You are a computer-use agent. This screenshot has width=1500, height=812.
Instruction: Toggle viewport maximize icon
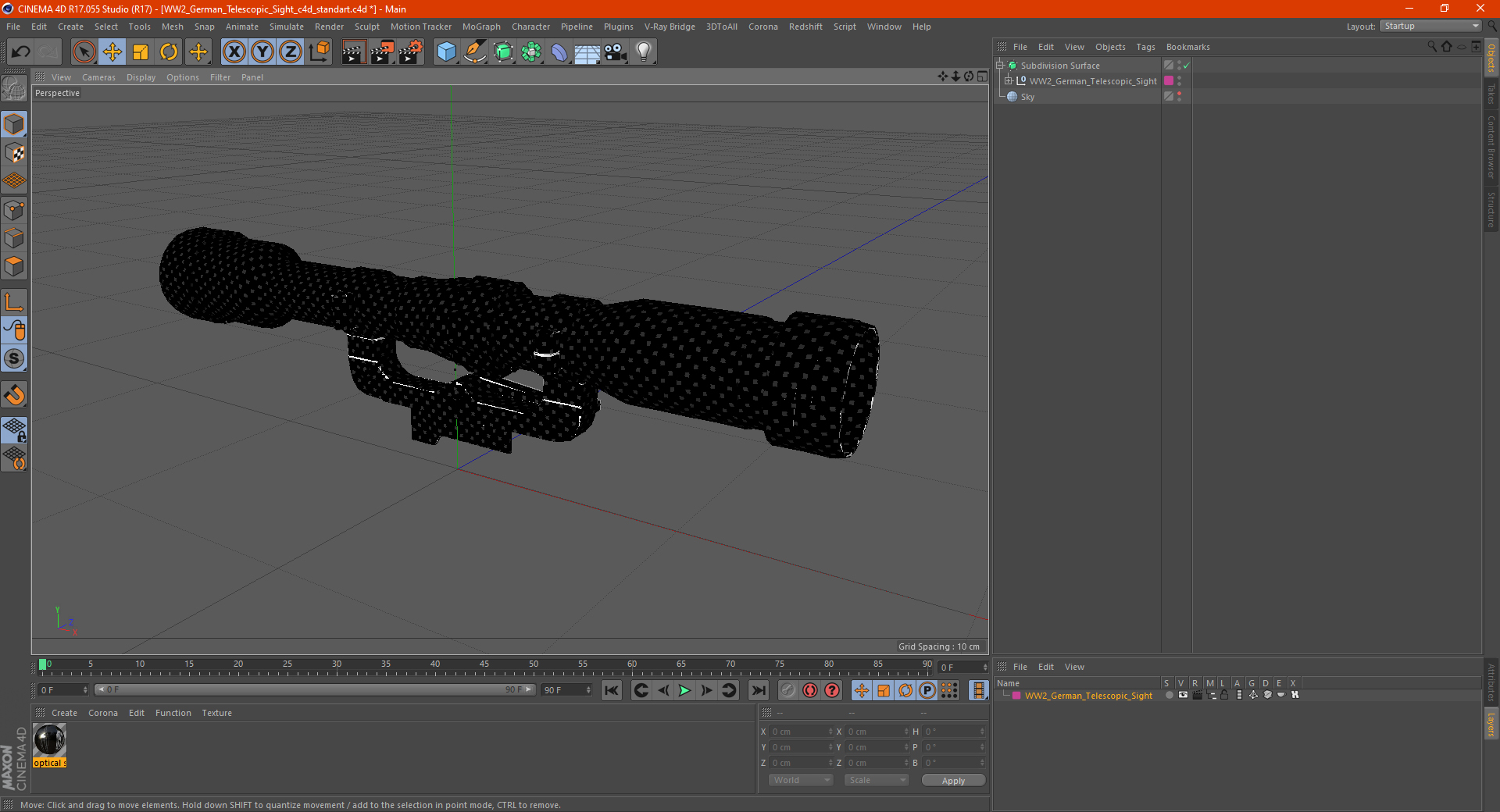pos(982,77)
